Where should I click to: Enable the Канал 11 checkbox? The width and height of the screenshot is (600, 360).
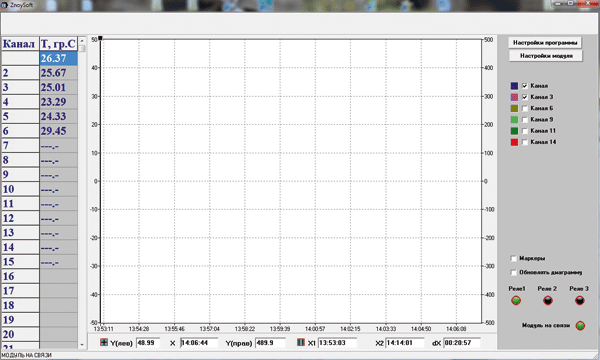pyautogui.click(x=525, y=131)
